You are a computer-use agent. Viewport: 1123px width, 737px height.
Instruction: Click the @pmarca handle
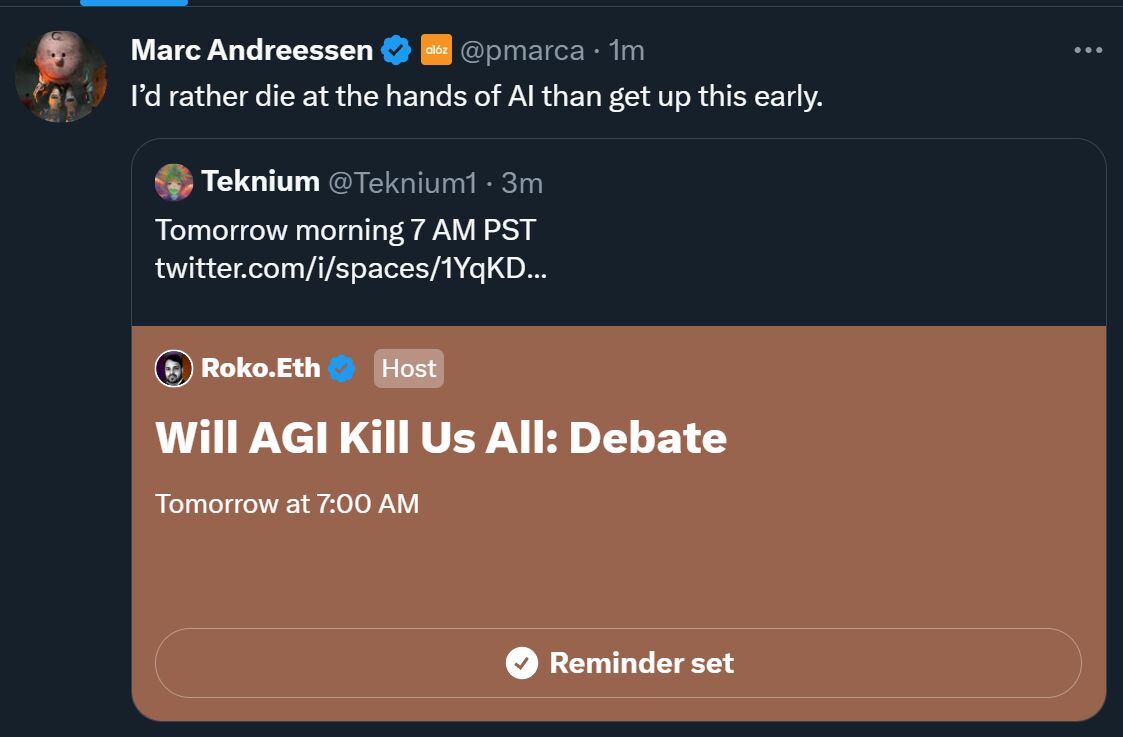pos(522,51)
